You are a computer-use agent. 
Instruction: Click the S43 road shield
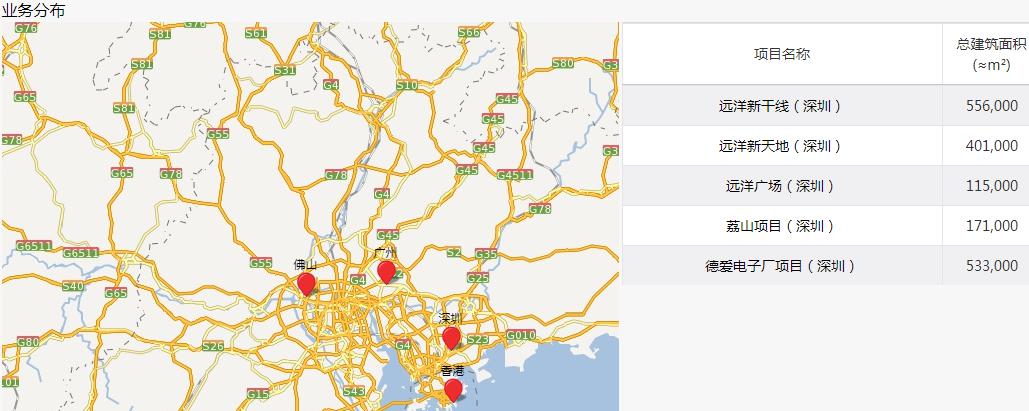pyautogui.click(x=354, y=391)
